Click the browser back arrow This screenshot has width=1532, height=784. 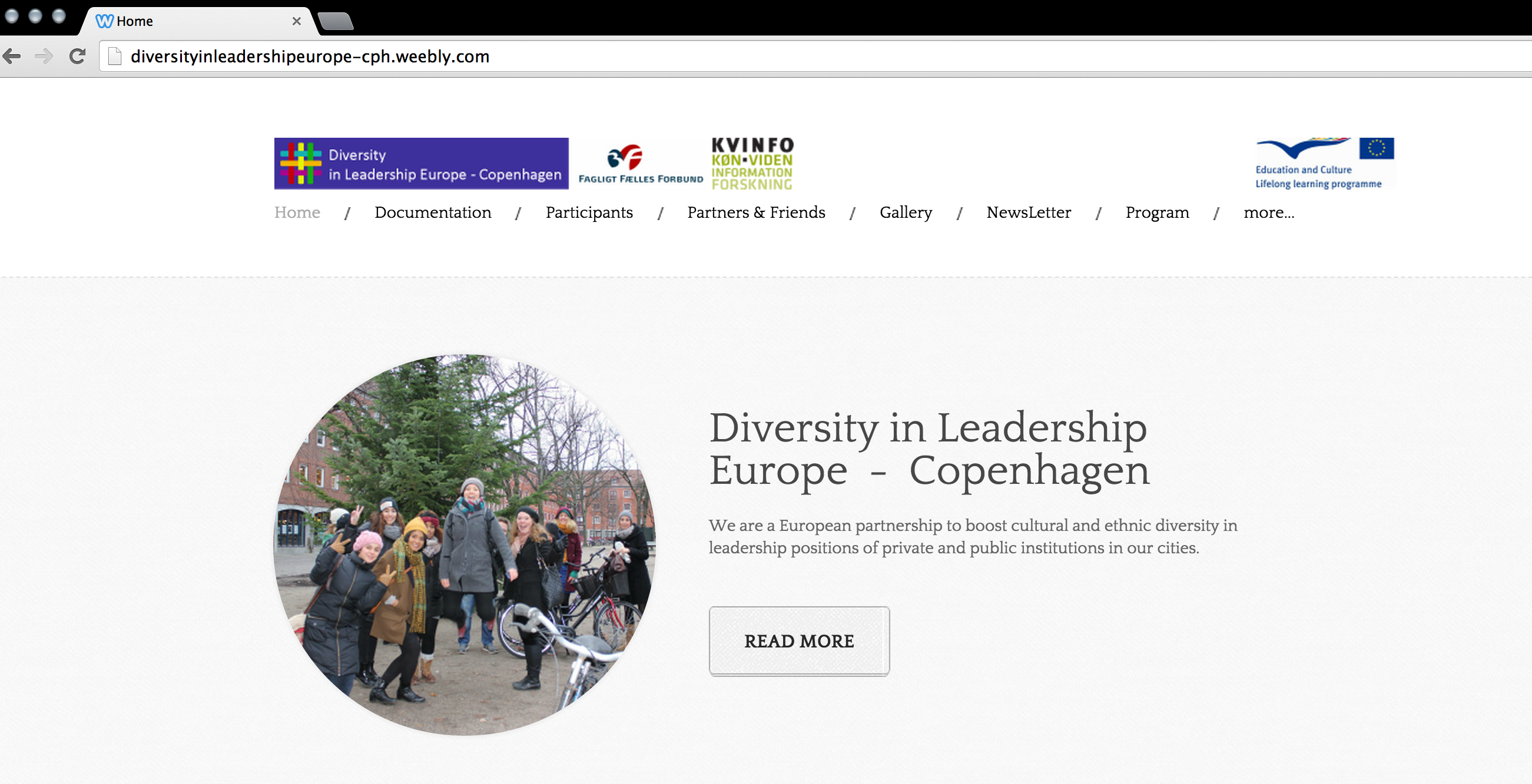point(12,57)
